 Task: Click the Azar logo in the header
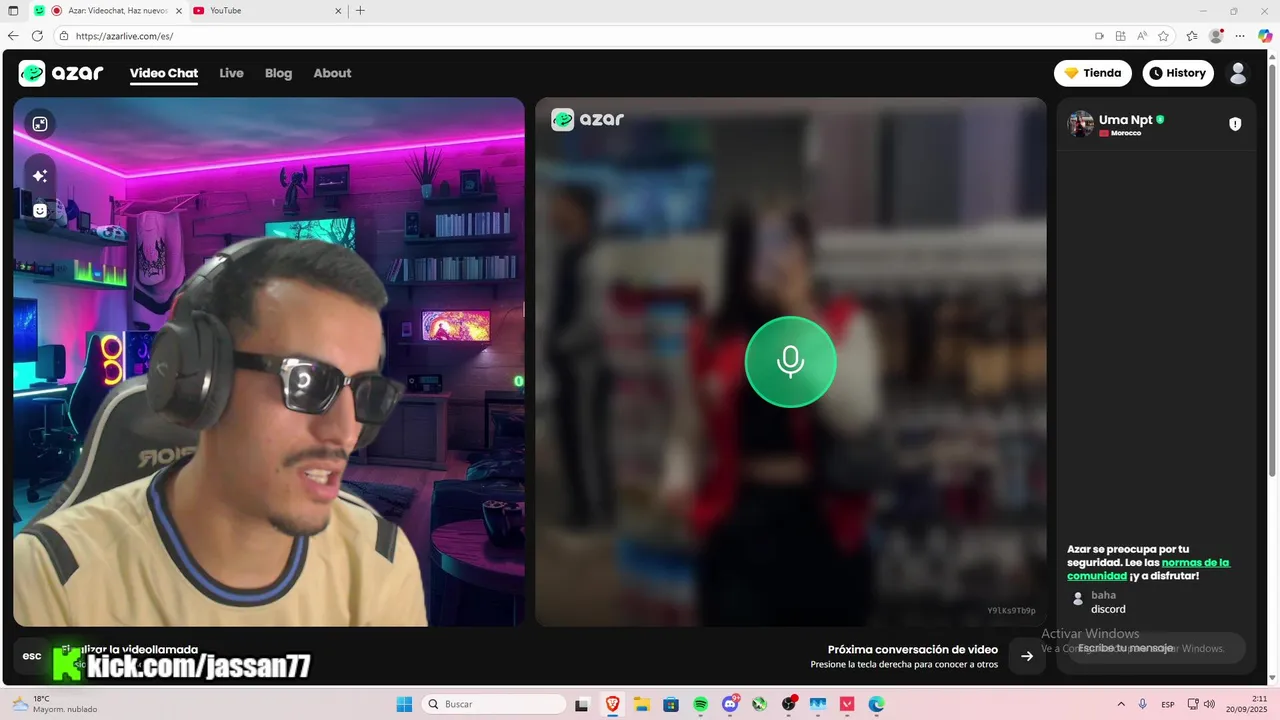(61, 73)
